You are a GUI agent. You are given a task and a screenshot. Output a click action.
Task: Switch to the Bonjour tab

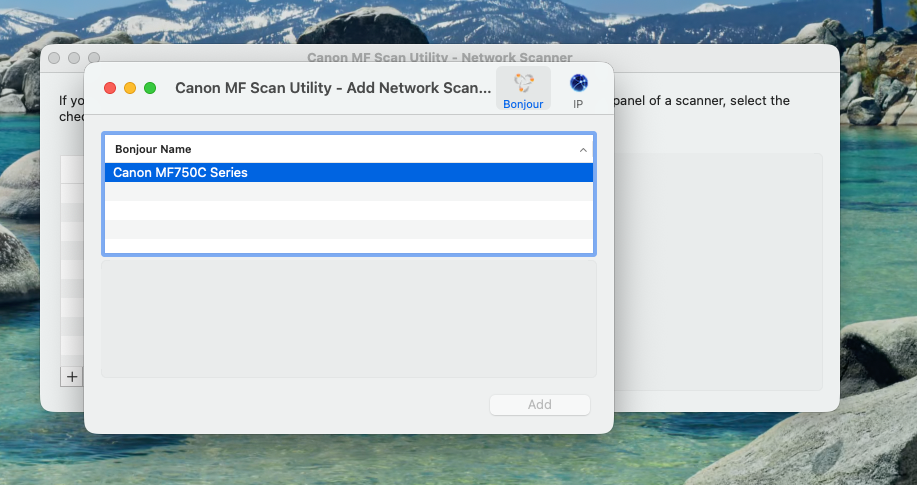point(523,88)
